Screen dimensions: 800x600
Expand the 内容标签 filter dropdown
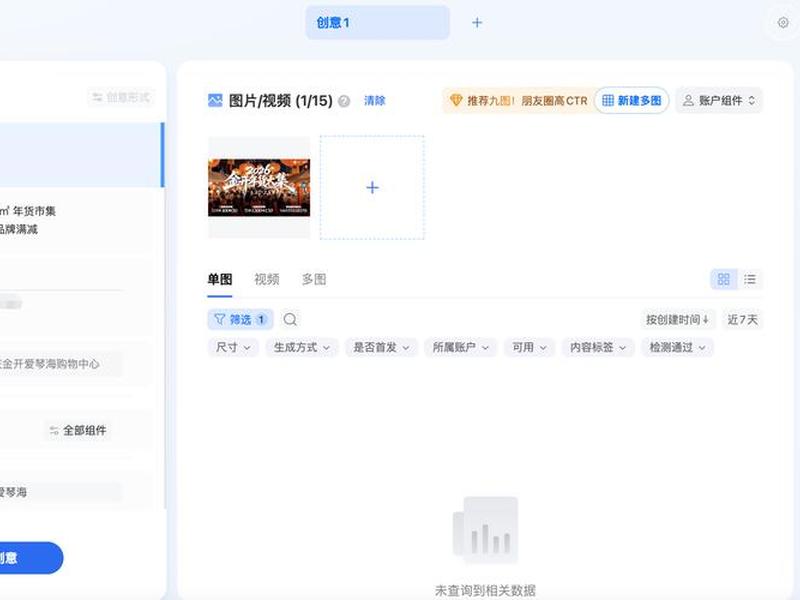pyautogui.click(x=597, y=347)
